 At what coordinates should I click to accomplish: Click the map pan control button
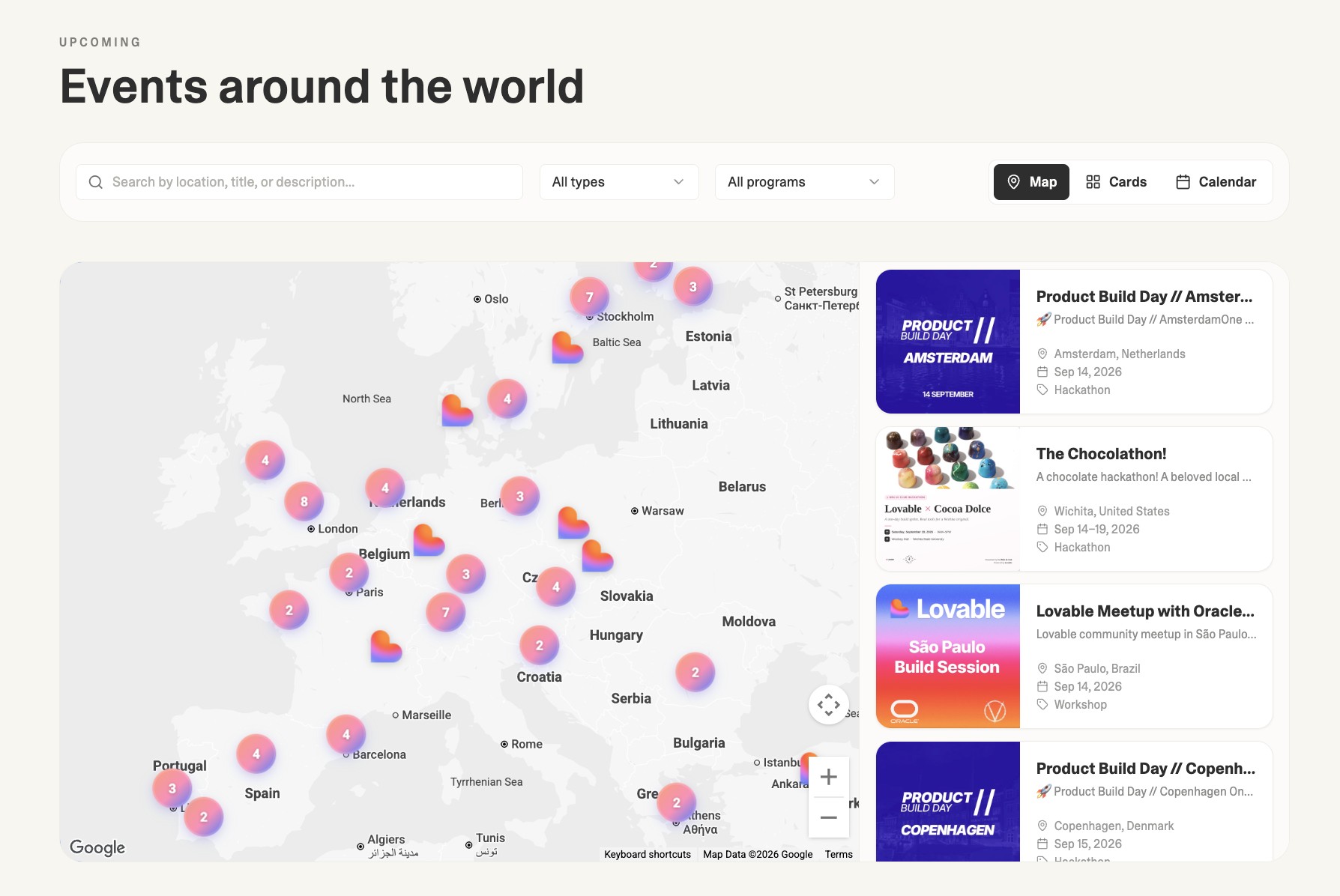829,704
